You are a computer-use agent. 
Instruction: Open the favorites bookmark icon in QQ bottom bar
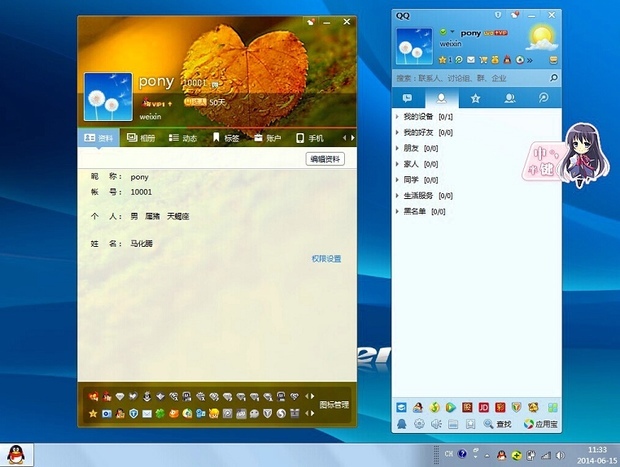point(470,424)
